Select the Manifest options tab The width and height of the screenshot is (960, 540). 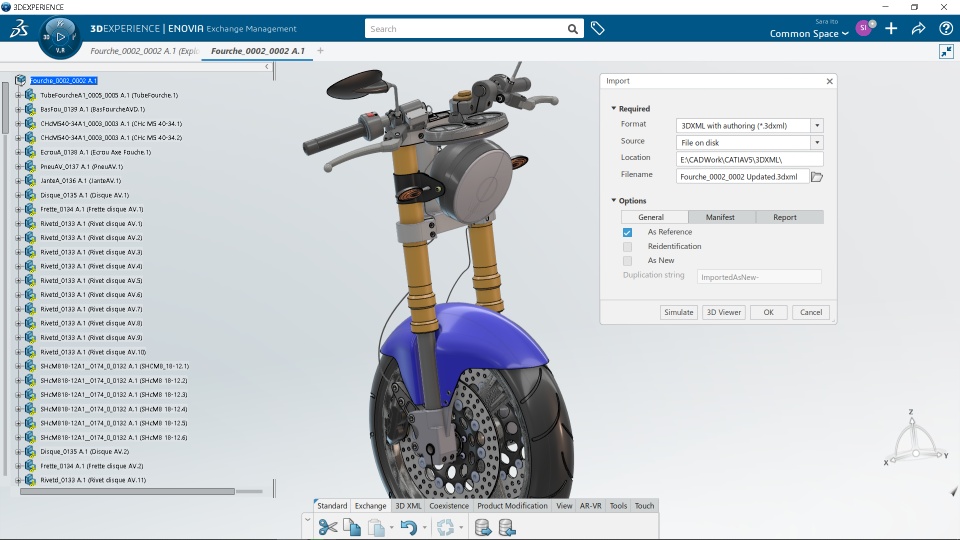720,217
